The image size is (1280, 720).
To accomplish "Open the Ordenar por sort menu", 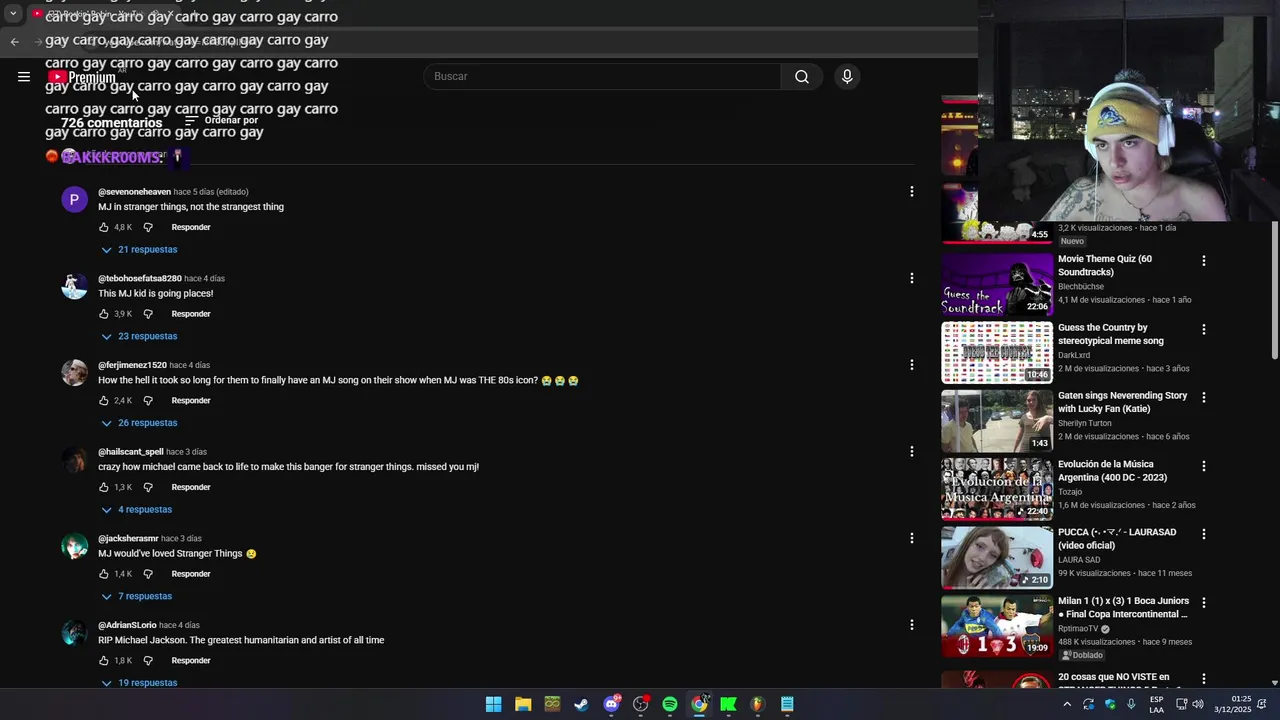I will pyautogui.click(x=221, y=121).
